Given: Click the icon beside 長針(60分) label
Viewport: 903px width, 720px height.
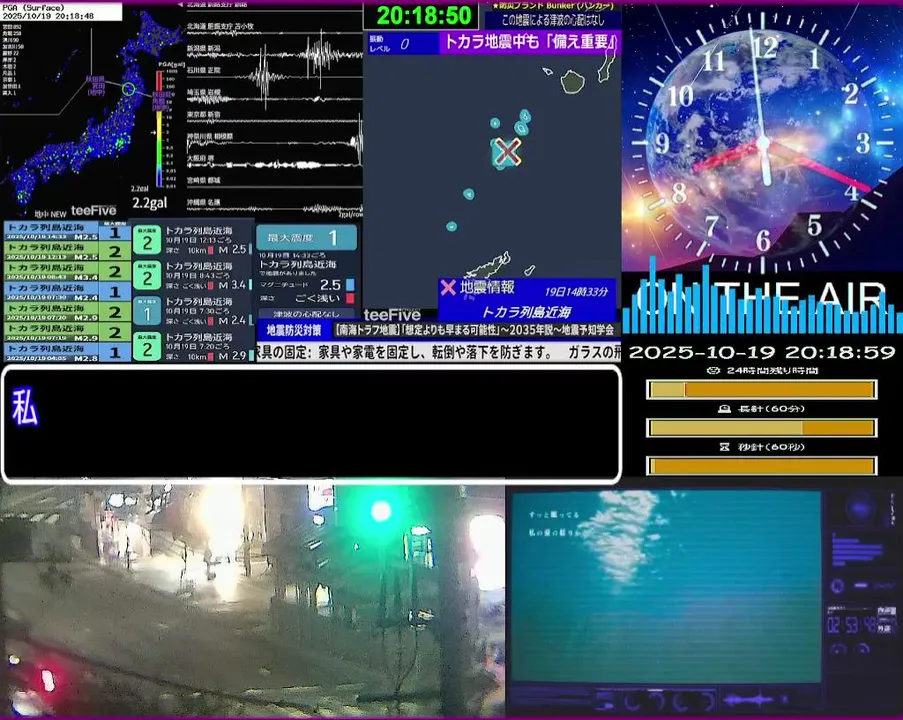Looking at the screenshot, I should tap(724, 408).
